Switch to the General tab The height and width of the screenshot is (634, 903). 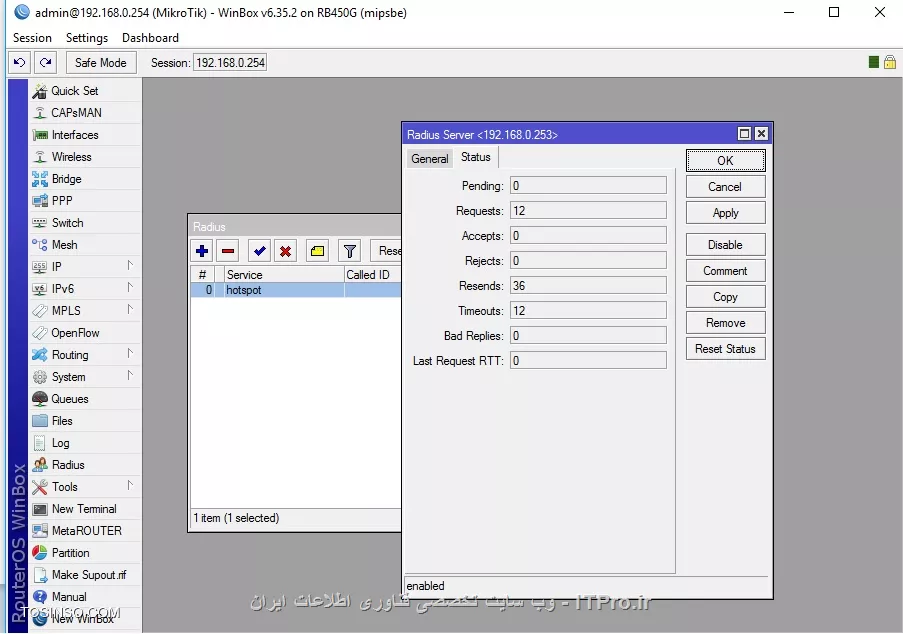coord(430,158)
